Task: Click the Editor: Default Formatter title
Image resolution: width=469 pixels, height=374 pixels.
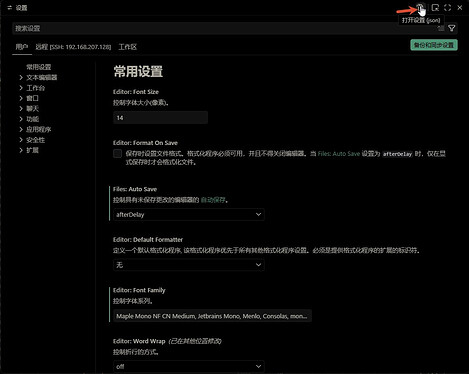Action: pos(148,240)
